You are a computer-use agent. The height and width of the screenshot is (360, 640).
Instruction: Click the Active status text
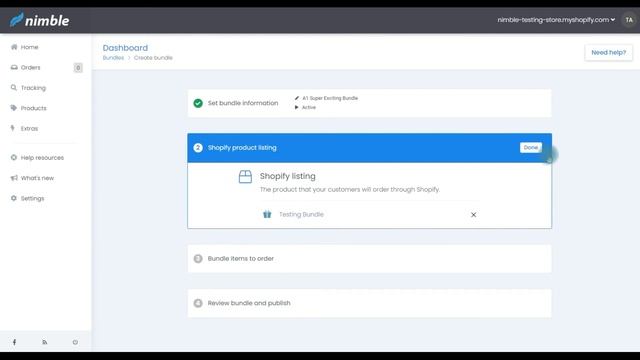[x=309, y=107]
